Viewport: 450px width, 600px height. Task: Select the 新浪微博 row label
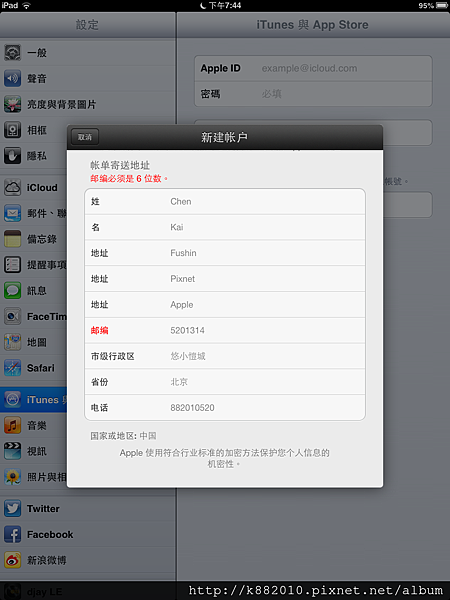pos(47,560)
